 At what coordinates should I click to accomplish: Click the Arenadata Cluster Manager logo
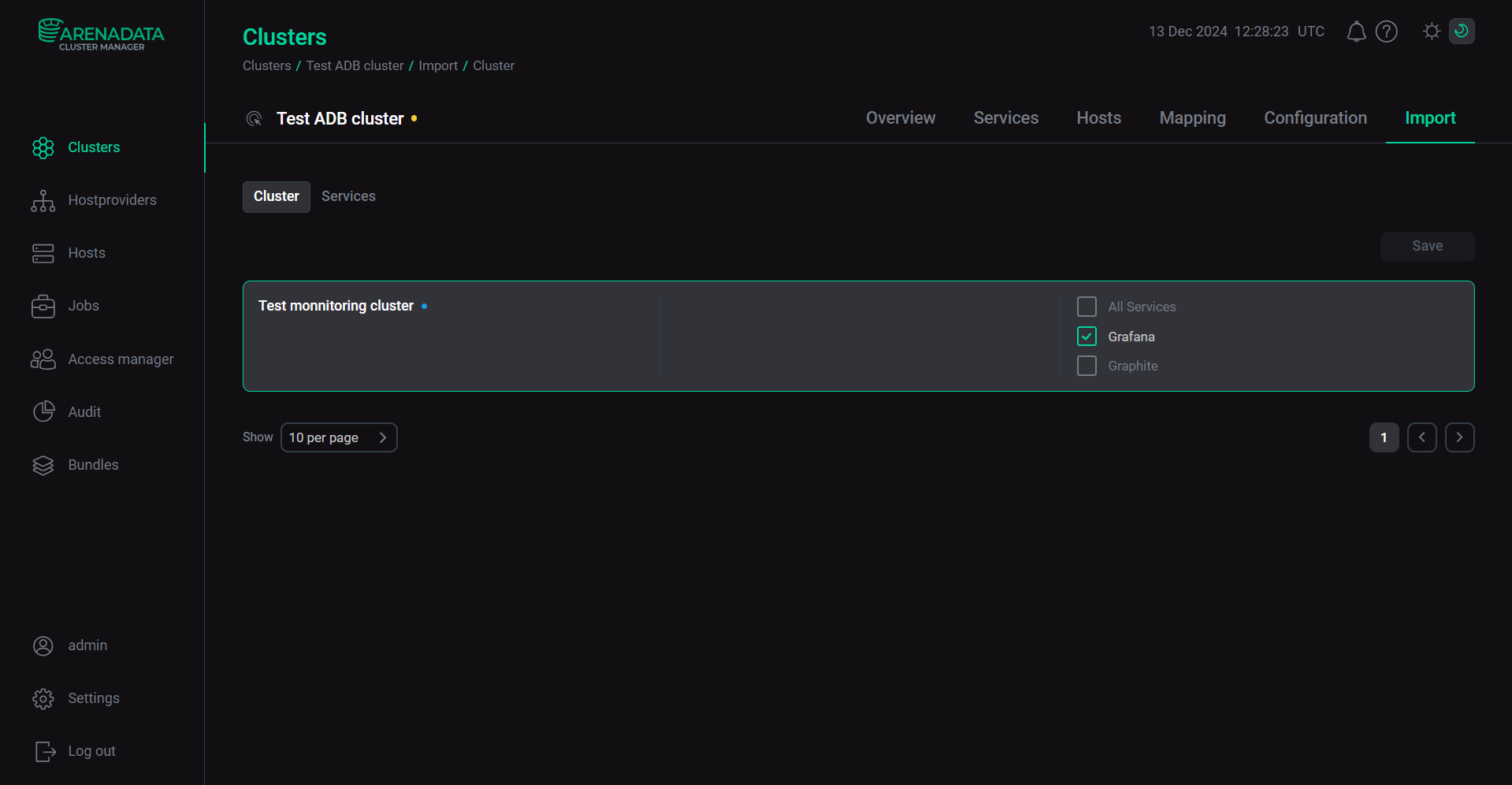point(102,35)
